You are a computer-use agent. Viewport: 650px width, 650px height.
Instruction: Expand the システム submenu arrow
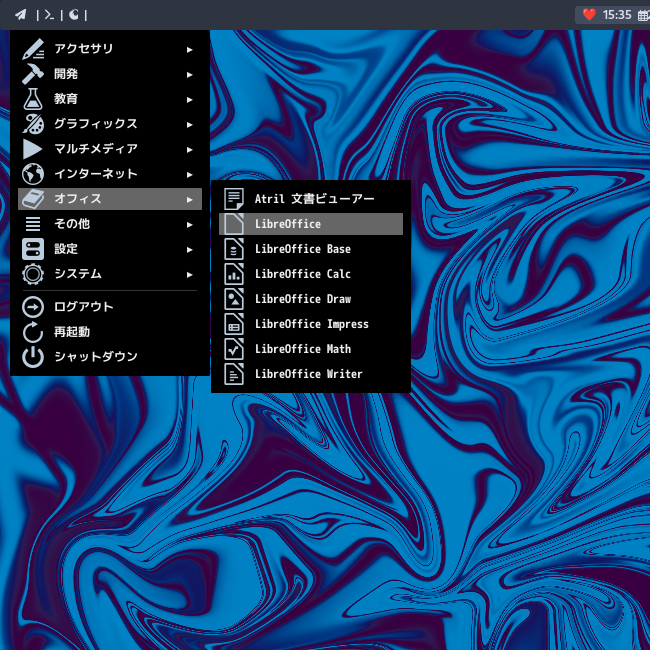[189, 274]
